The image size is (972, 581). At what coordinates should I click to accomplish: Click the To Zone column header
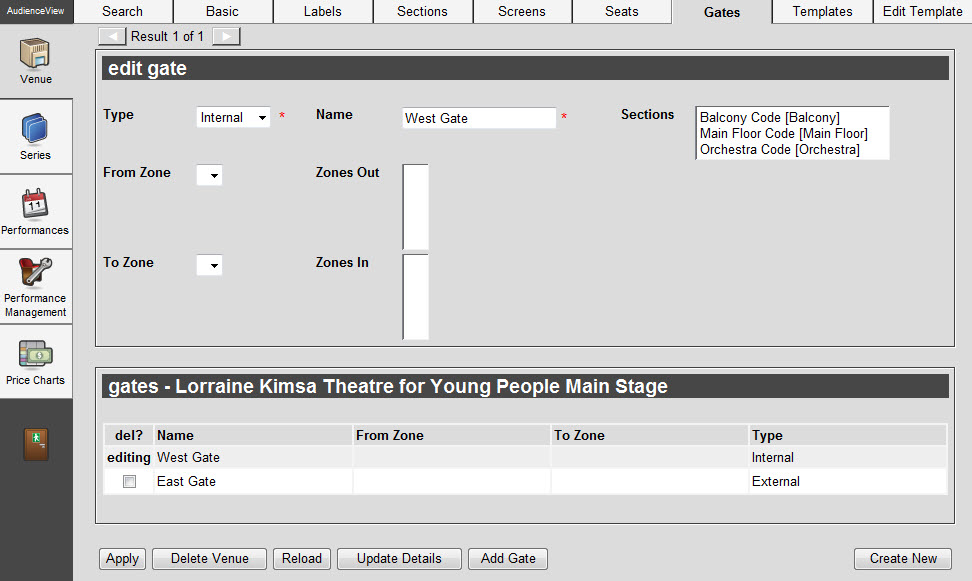(649, 435)
